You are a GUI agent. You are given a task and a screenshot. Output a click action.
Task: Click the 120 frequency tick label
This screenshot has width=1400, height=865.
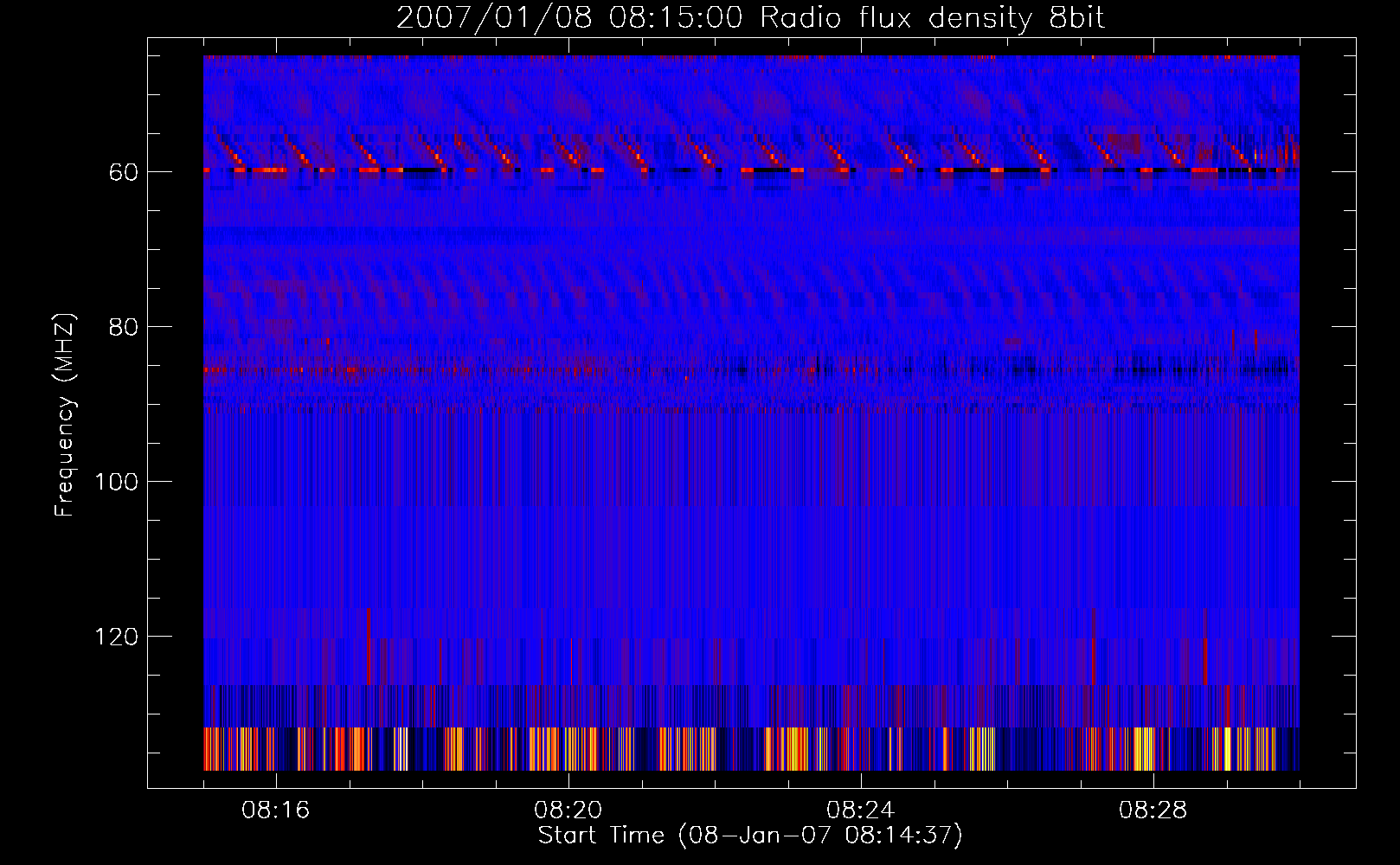(117, 637)
